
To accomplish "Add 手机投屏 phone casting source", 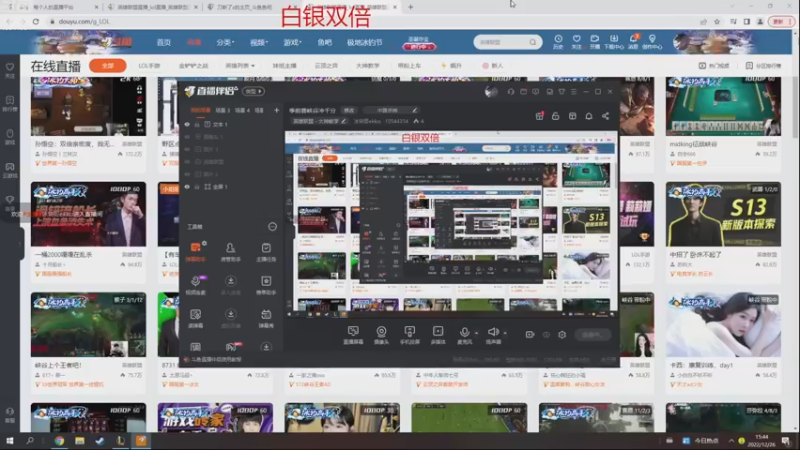I will [x=409, y=335].
